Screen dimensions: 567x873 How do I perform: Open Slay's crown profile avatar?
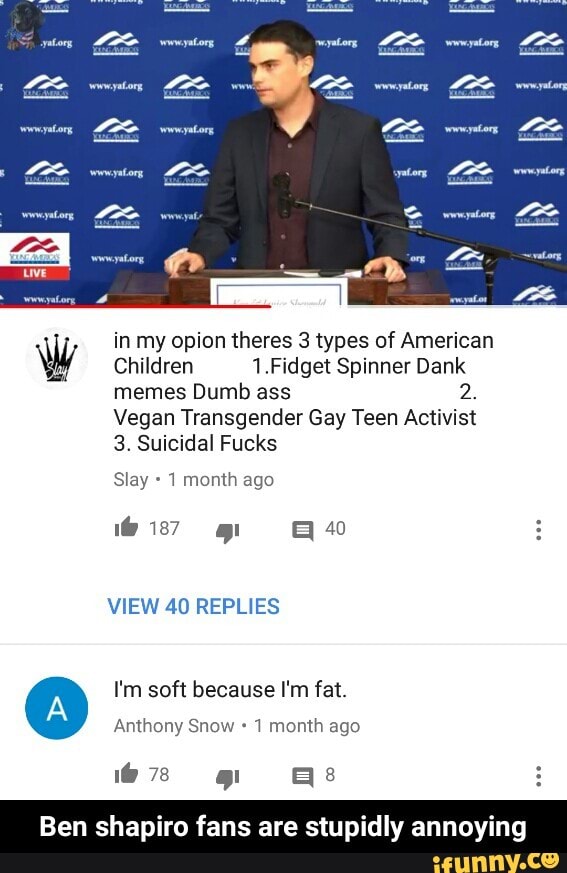pos(56,358)
